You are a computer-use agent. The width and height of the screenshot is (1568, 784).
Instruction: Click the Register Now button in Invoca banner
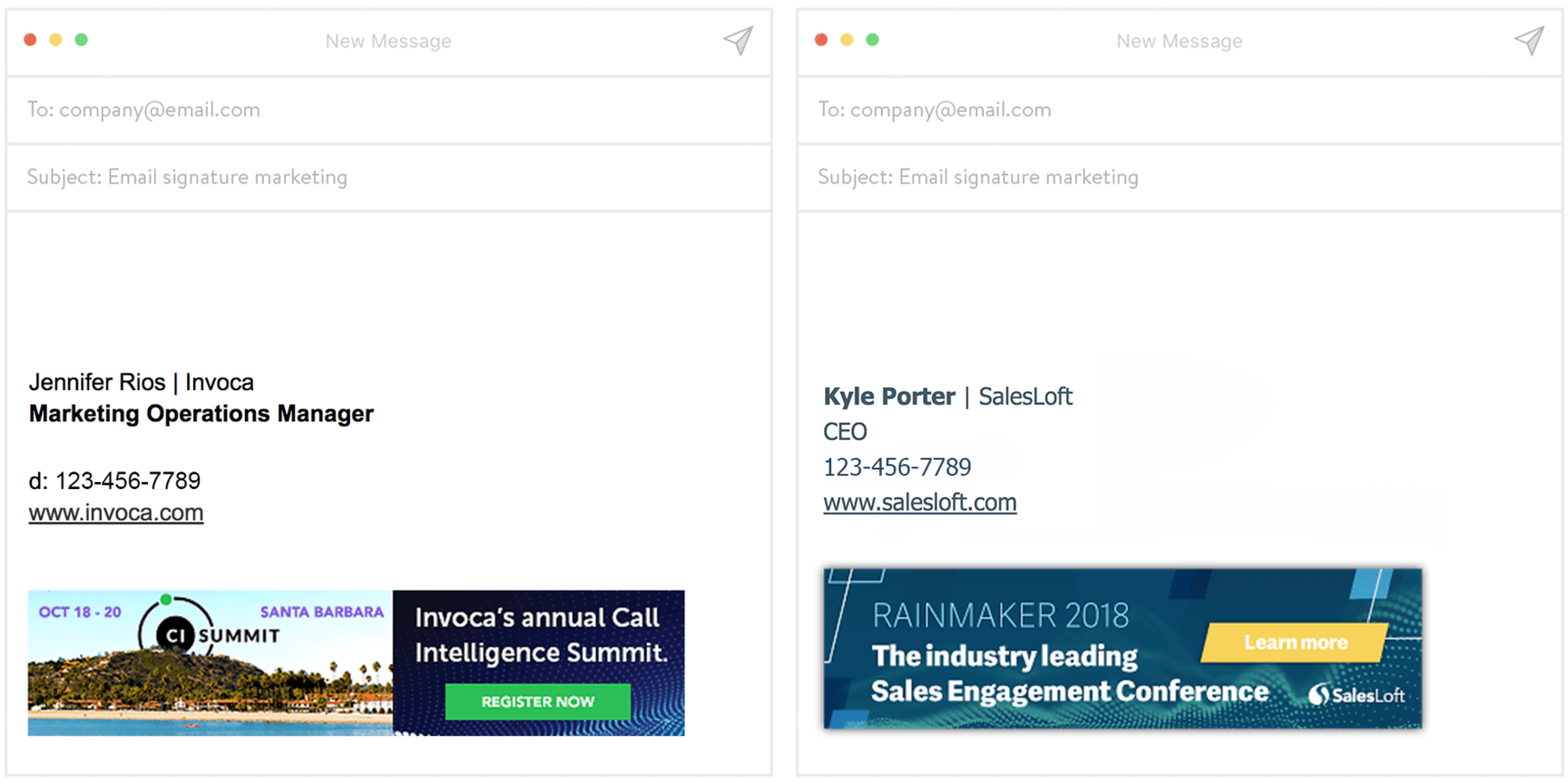[538, 702]
